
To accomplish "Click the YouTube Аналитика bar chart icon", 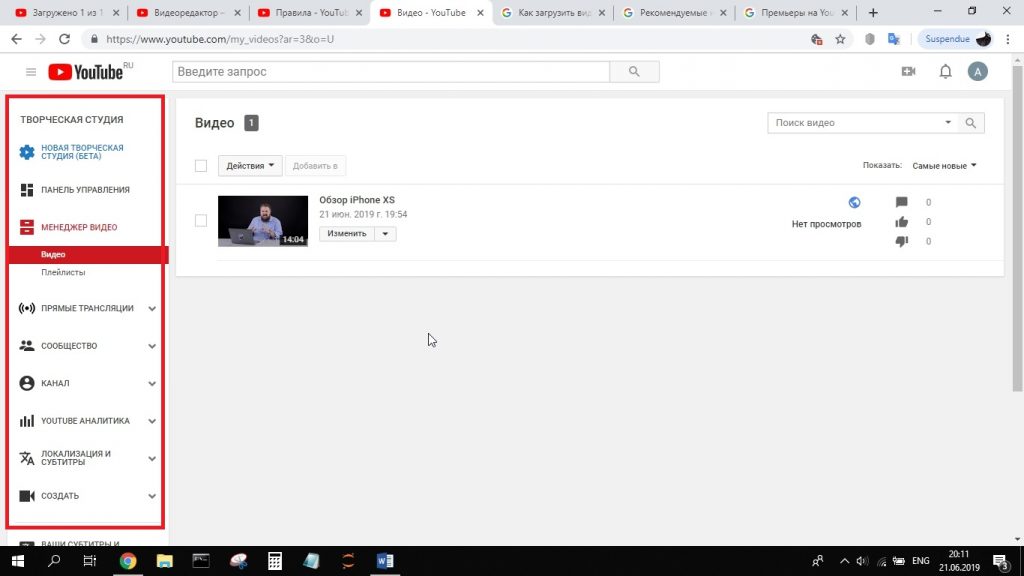I will click(x=27, y=421).
